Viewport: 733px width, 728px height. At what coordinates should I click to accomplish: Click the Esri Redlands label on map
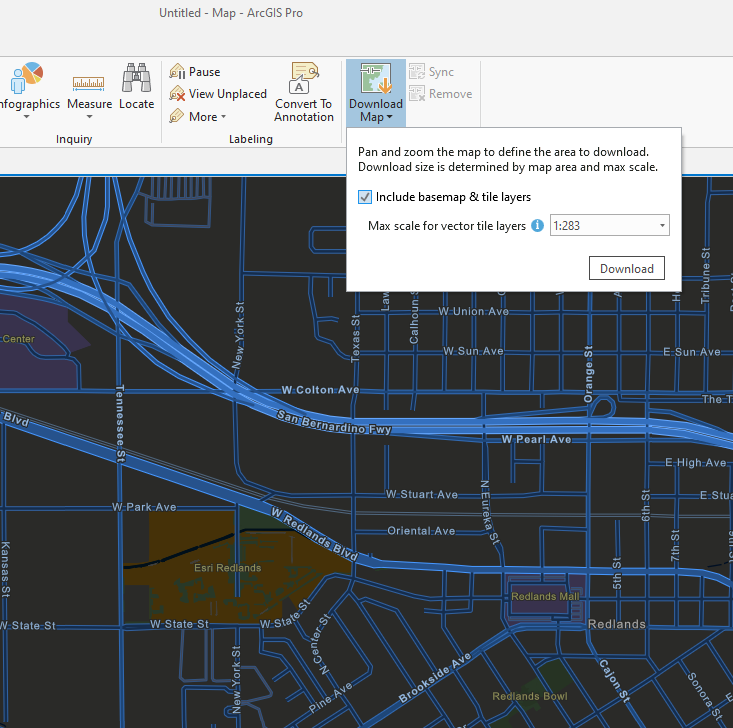click(x=228, y=568)
